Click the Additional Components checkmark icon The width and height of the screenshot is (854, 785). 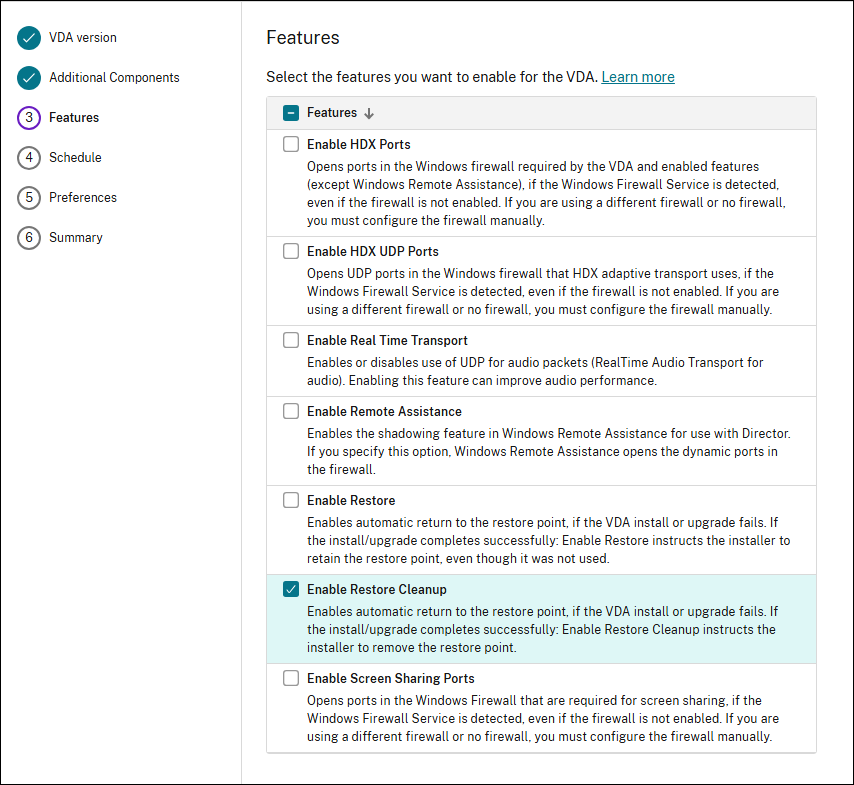click(29, 78)
